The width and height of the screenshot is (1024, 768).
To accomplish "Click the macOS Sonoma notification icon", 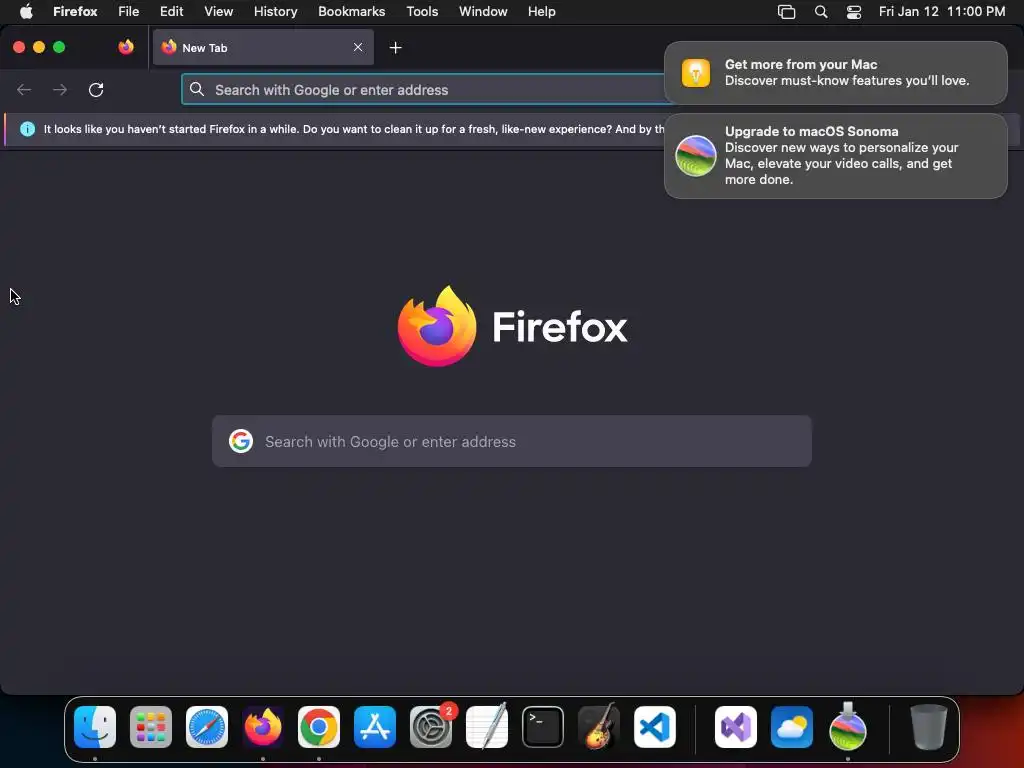I will 696,156.
